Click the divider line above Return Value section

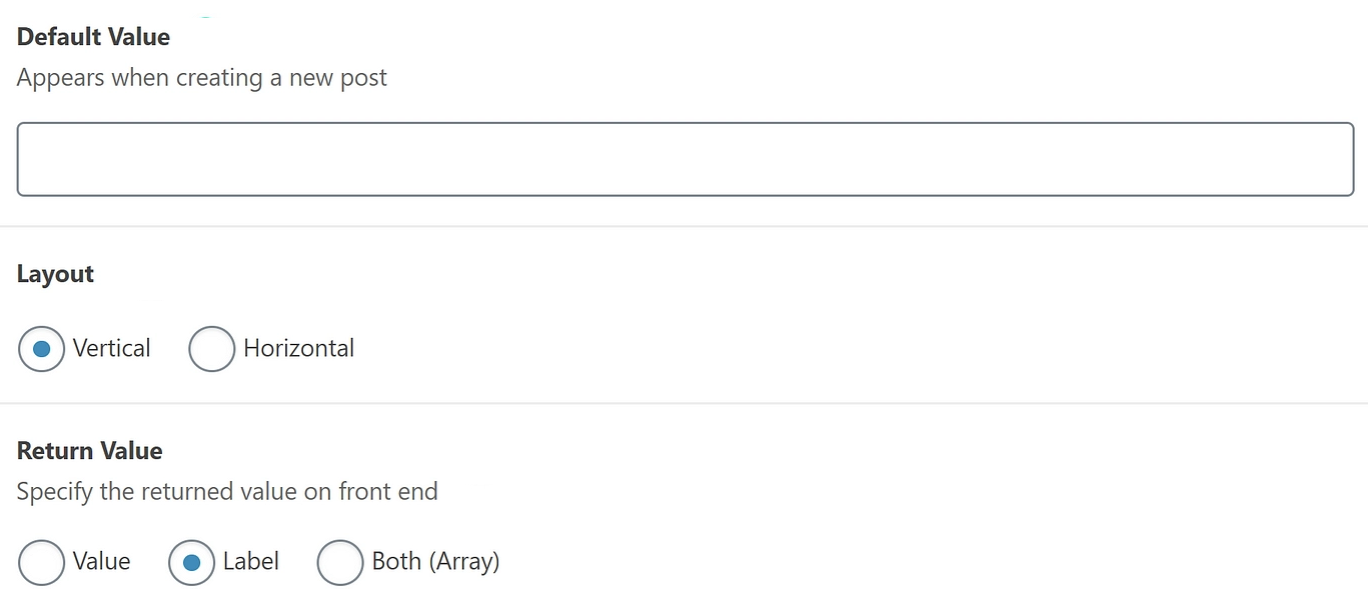[684, 404]
